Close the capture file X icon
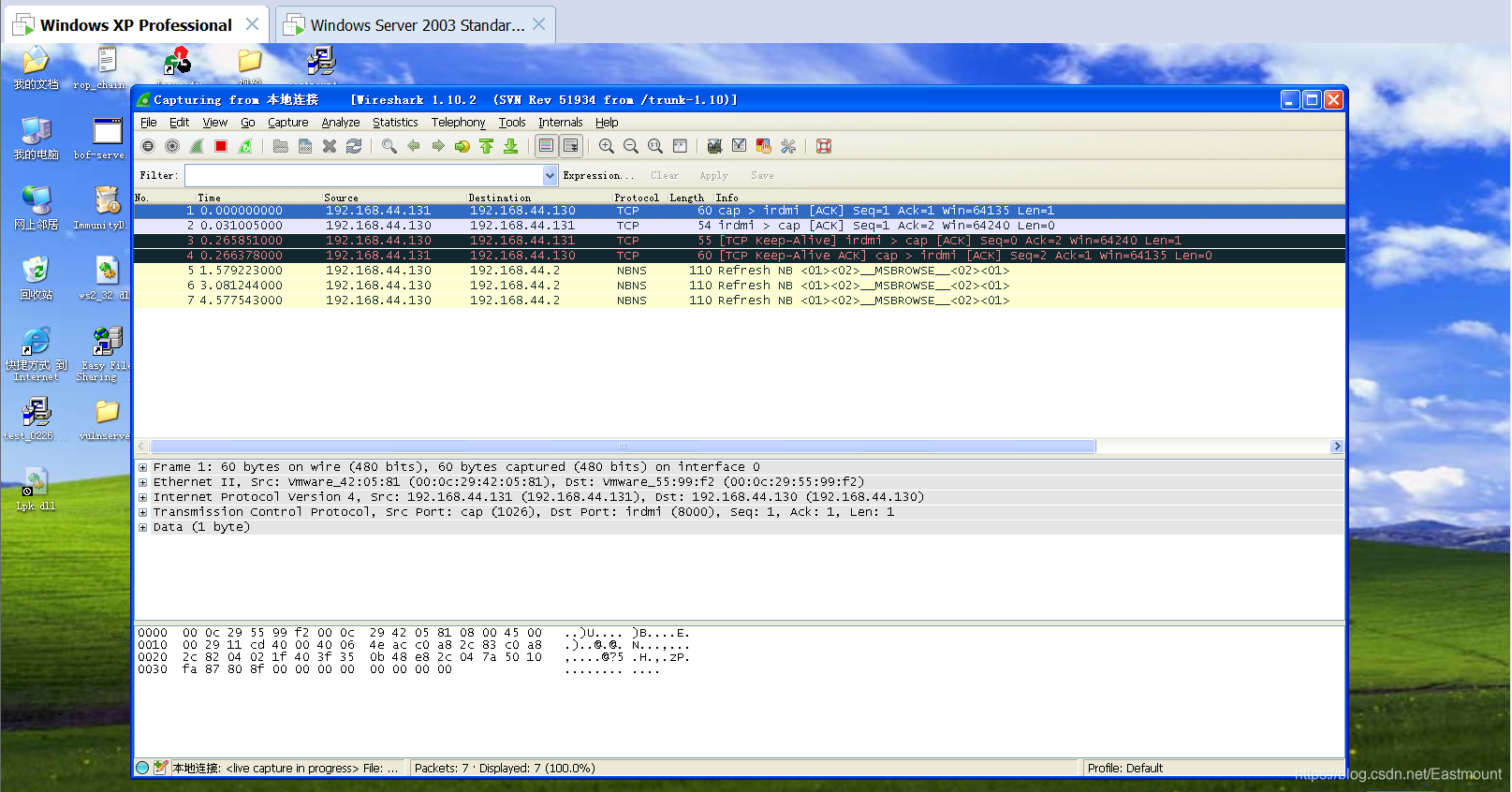1512x792 pixels. coord(330,146)
